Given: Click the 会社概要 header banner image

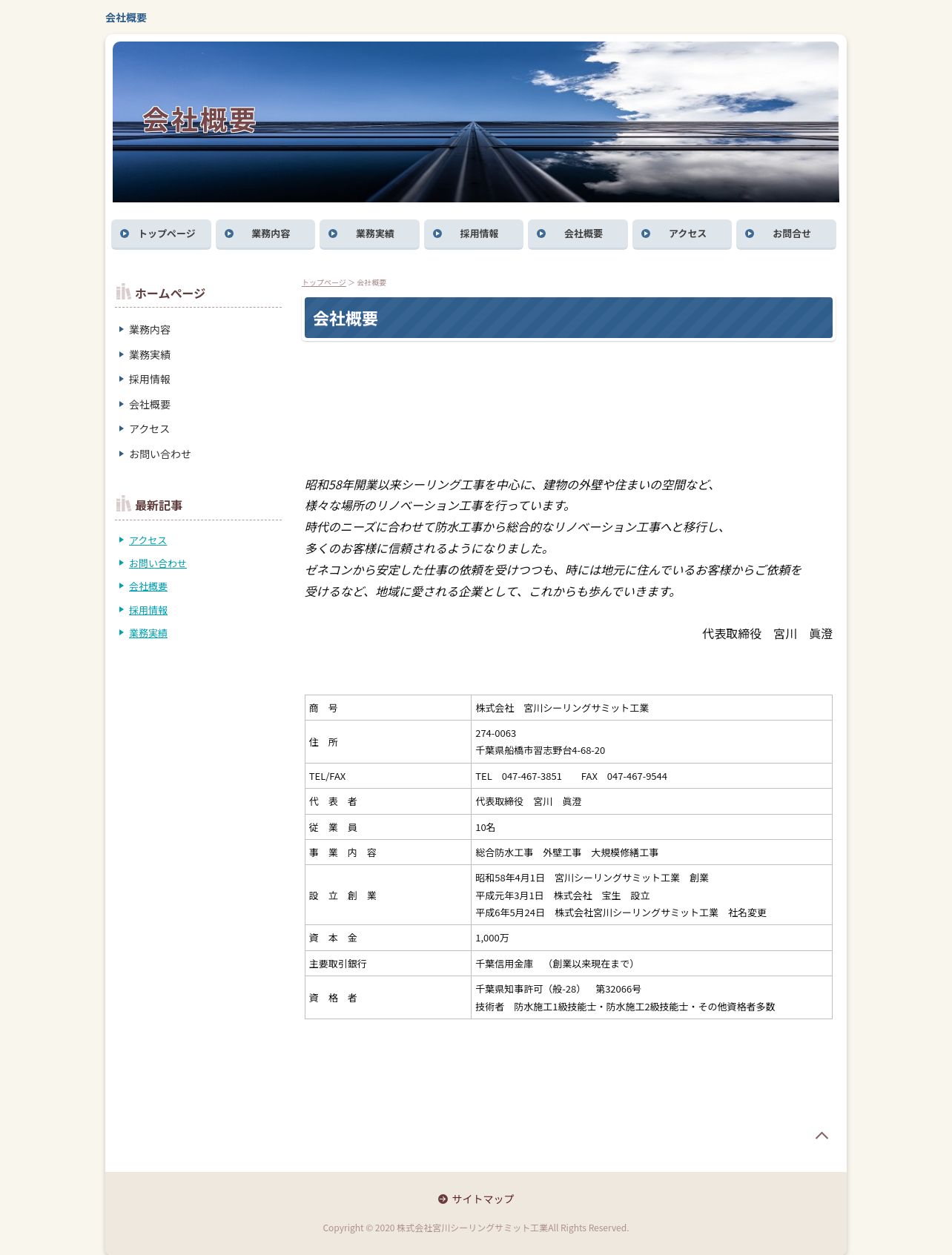Looking at the screenshot, I should (476, 122).
